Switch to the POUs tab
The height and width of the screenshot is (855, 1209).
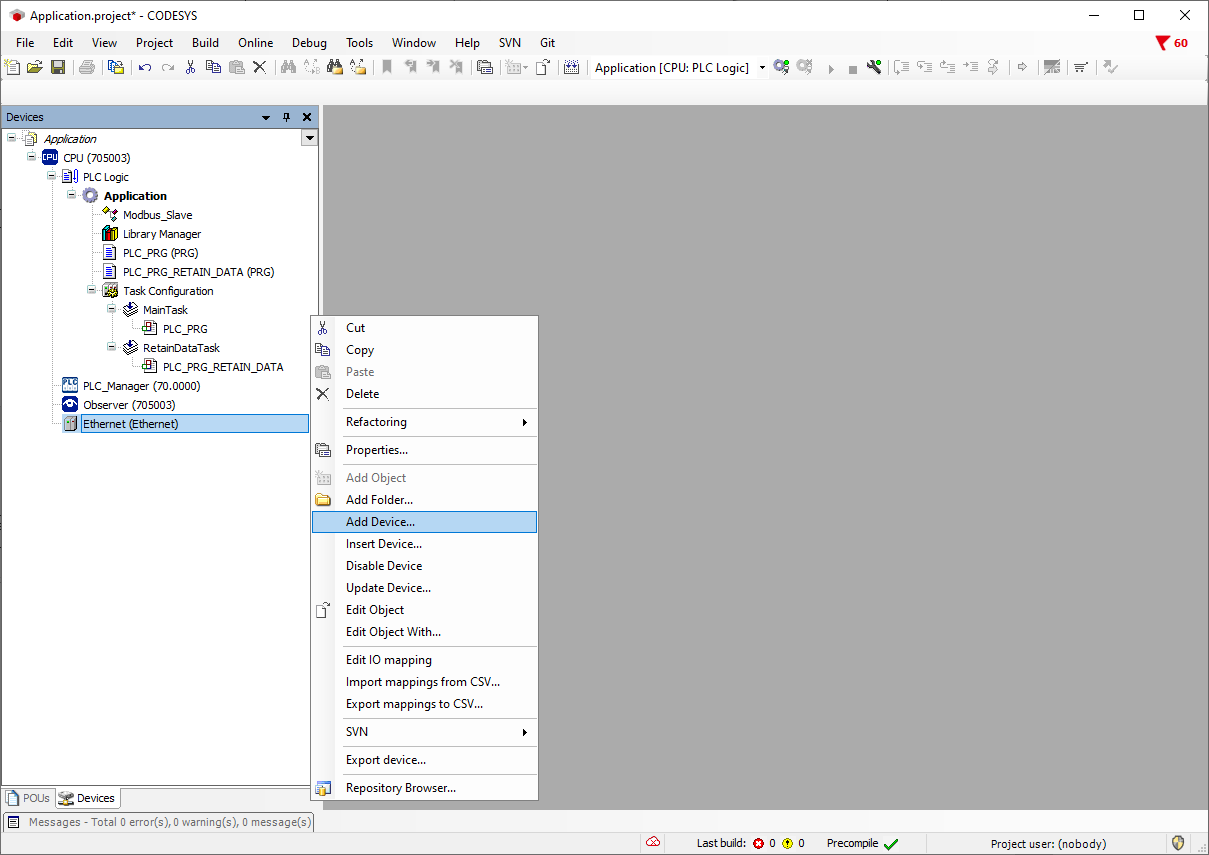pyautogui.click(x=28, y=798)
